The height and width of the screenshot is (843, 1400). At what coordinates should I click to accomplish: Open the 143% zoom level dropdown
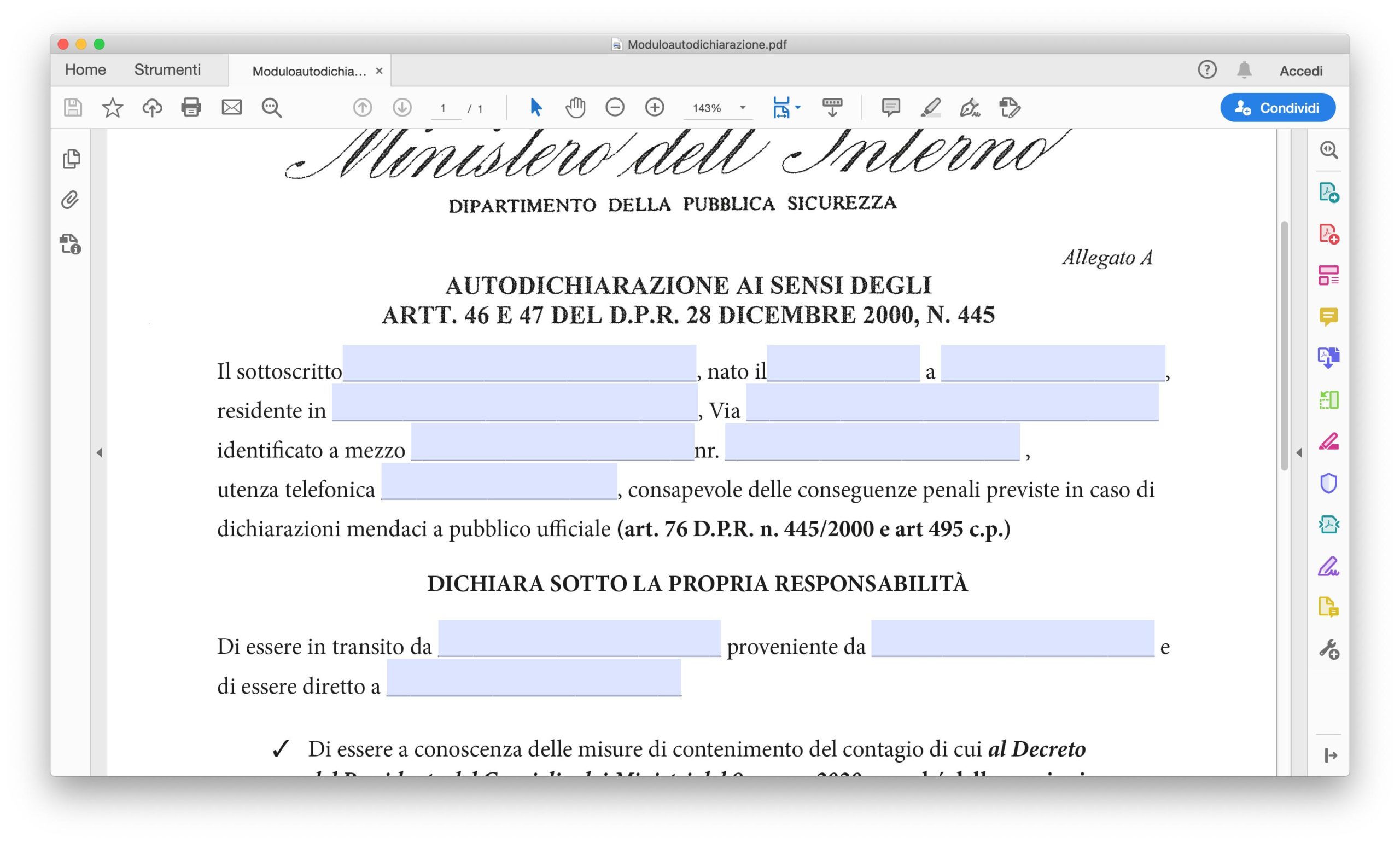tap(742, 107)
